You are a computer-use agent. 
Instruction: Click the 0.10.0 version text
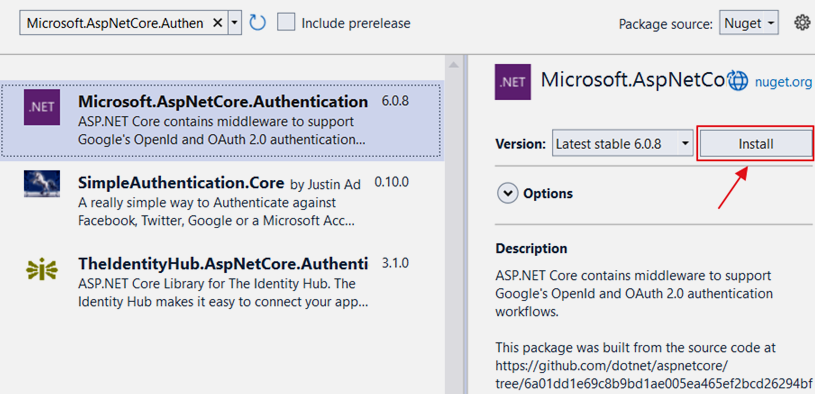[x=392, y=182]
